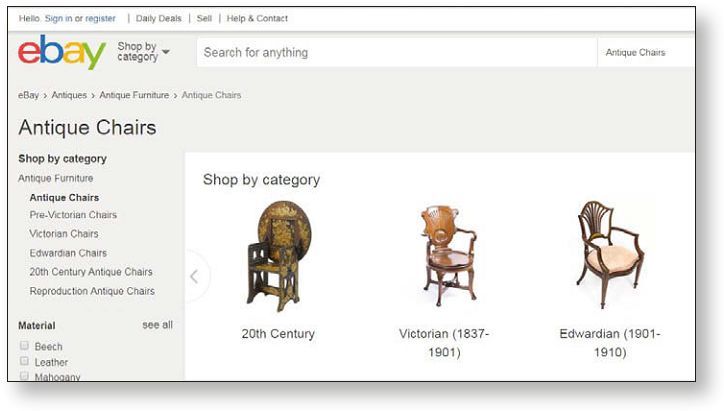Click the previous carousel arrow
724x411 pixels.
coord(195,276)
